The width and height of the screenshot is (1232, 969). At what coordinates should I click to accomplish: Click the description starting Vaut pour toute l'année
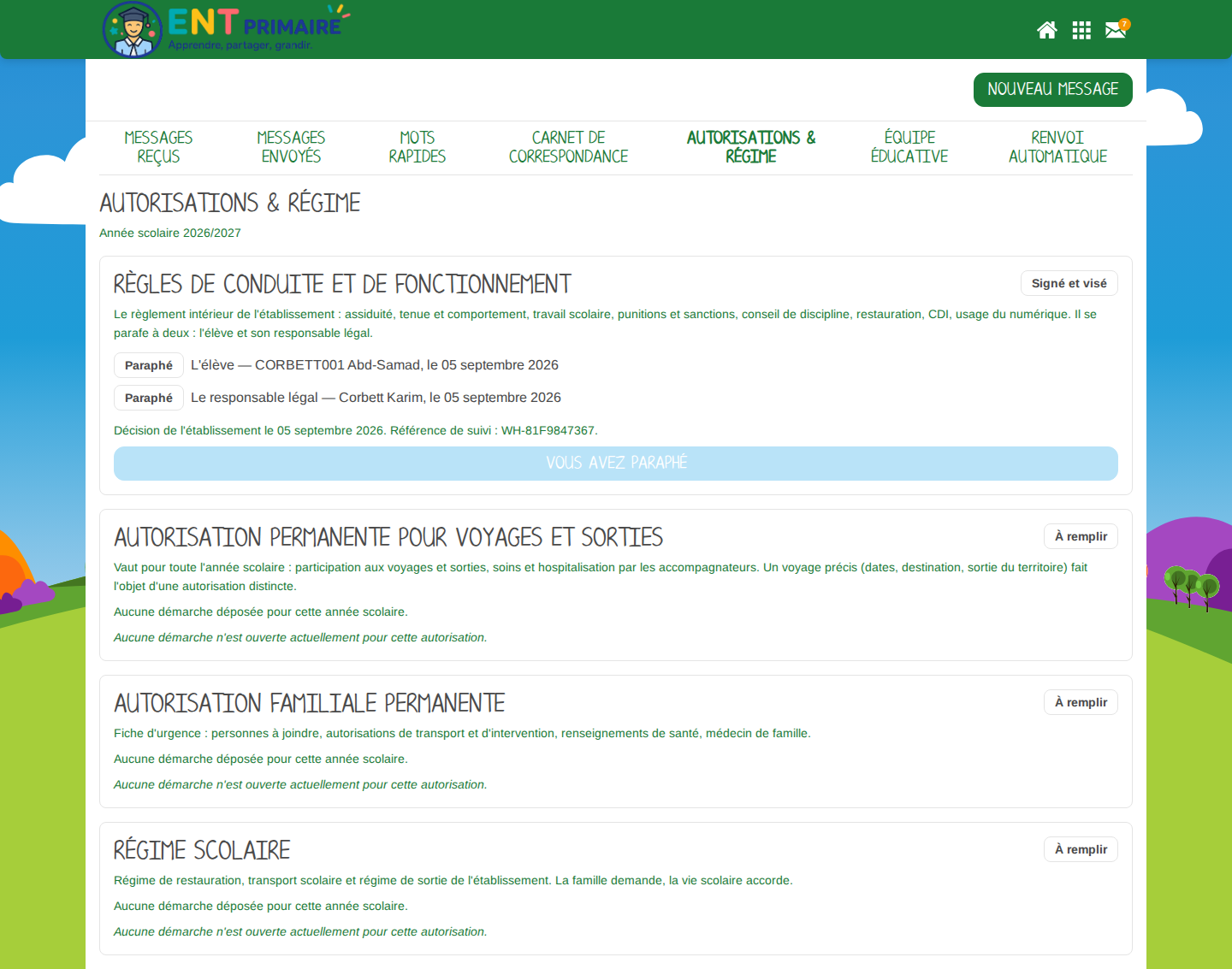pyautogui.click(x=601, y=576)
